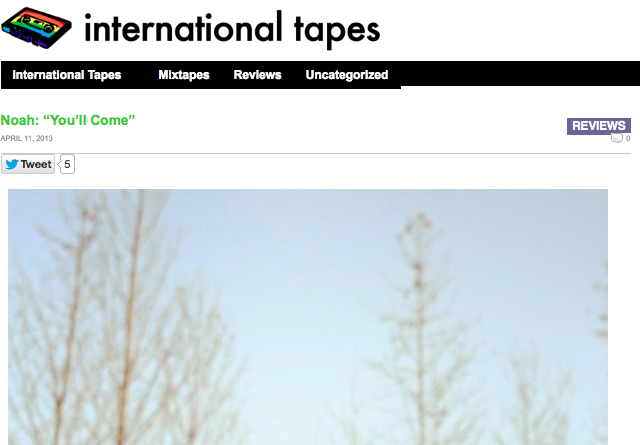Click the Tweet button
Image resolution: width=640 pixels, height=445 pixels.
point(28,164)
